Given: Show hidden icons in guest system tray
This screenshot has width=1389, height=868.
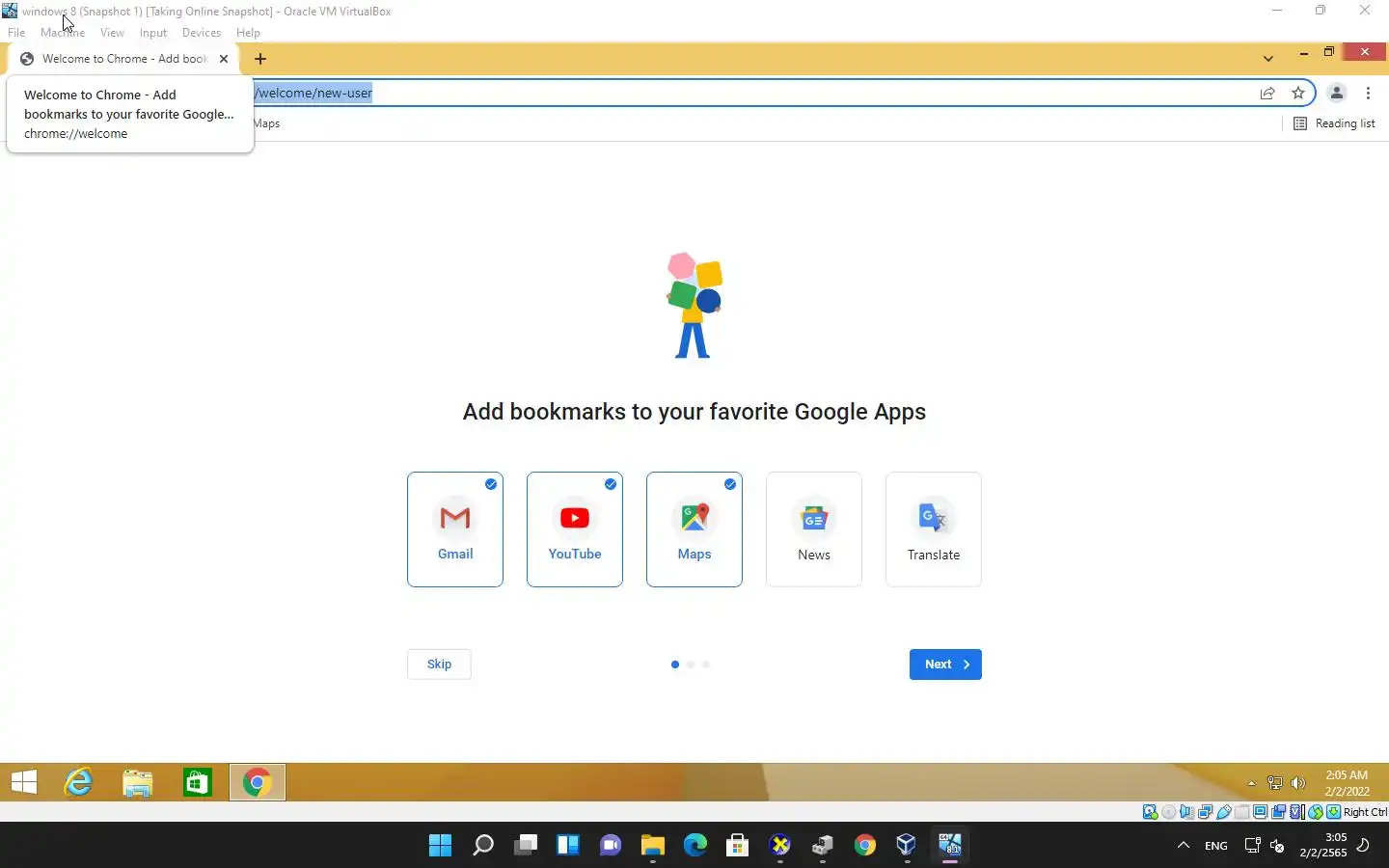Looking at the screenshot, I should 1251,783.
